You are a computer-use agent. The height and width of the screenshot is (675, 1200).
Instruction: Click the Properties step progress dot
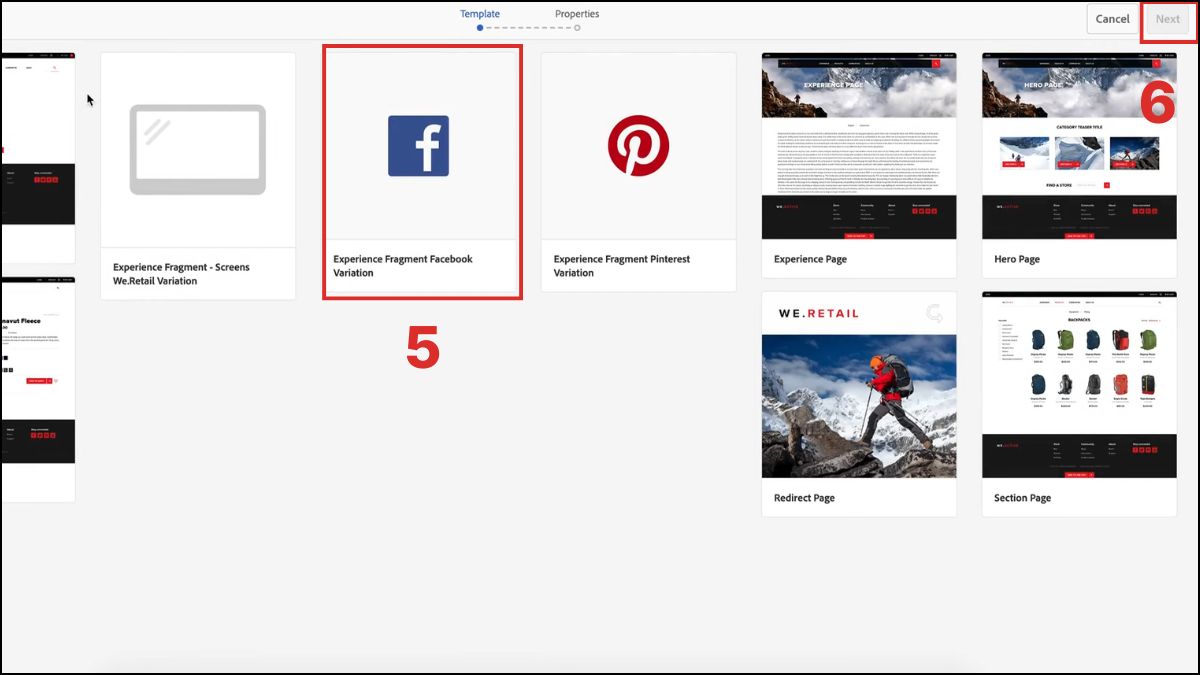(577, 28)
